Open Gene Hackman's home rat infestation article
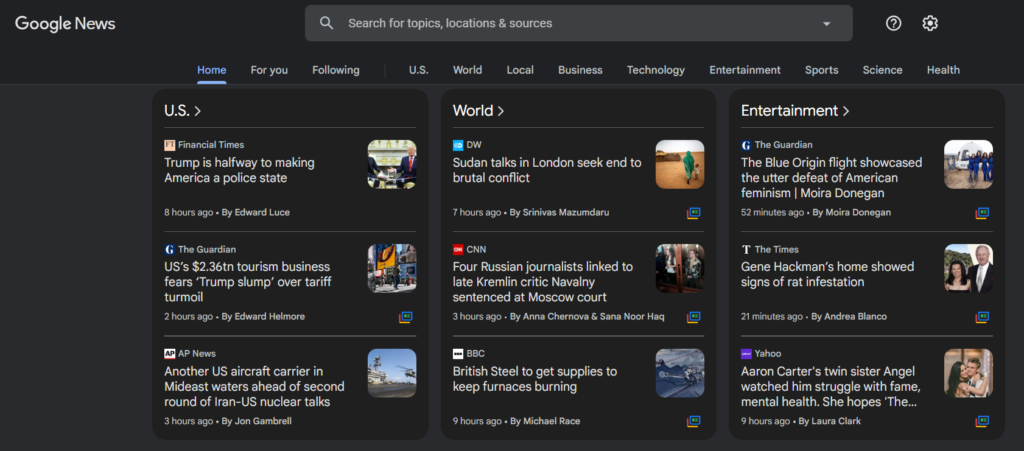Image resolution: width=1024 pixels, height=451 pixels. pos(827,275)
